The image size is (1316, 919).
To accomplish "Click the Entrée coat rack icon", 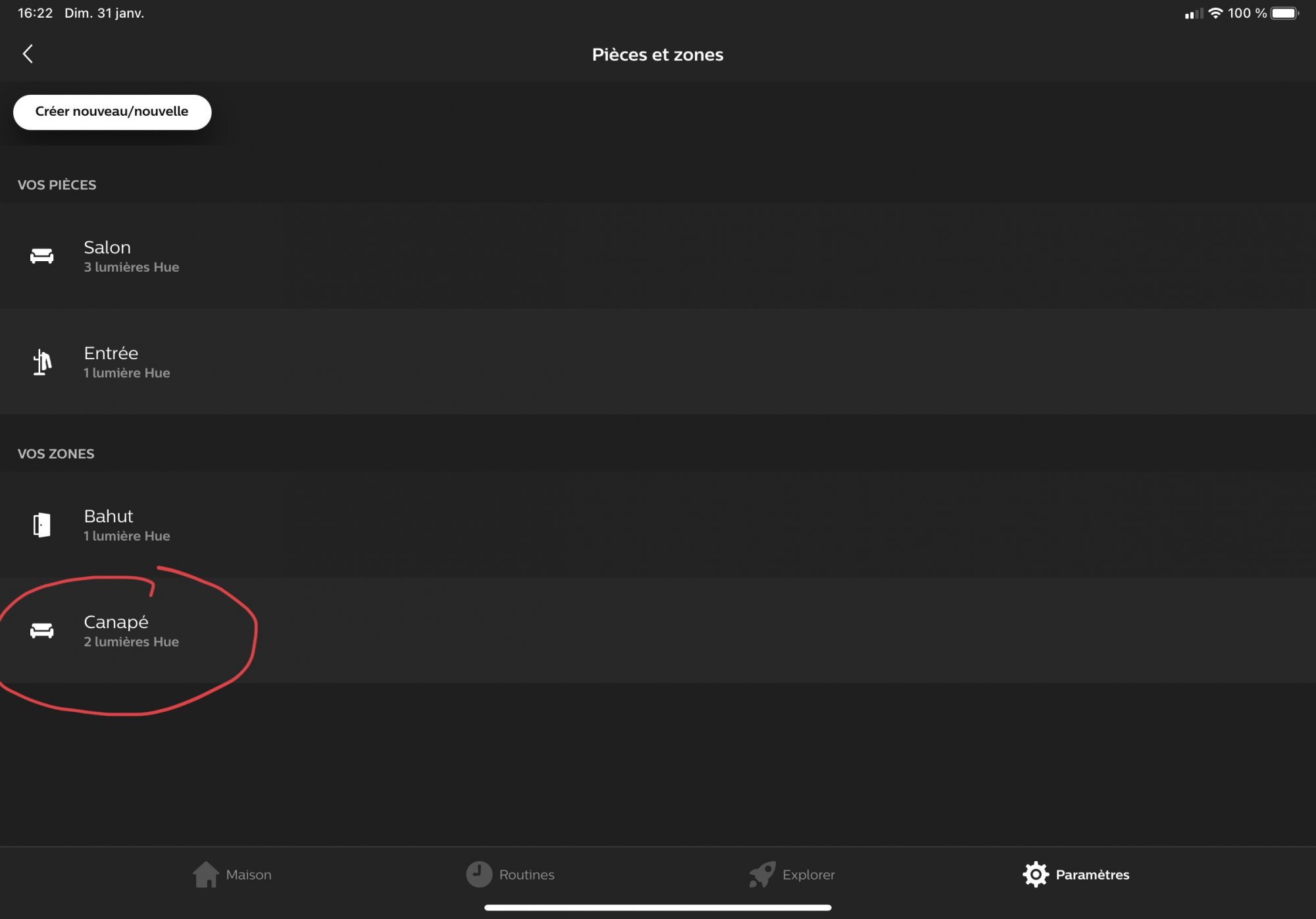I will pyautogui.click(x=42, y=362).
